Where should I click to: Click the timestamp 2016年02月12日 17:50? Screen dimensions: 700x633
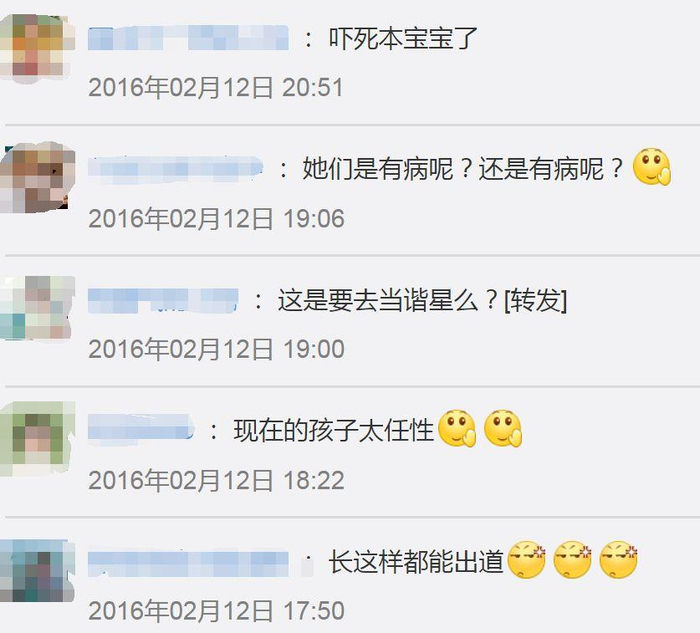pyautogui.click(x=217, y=611)
